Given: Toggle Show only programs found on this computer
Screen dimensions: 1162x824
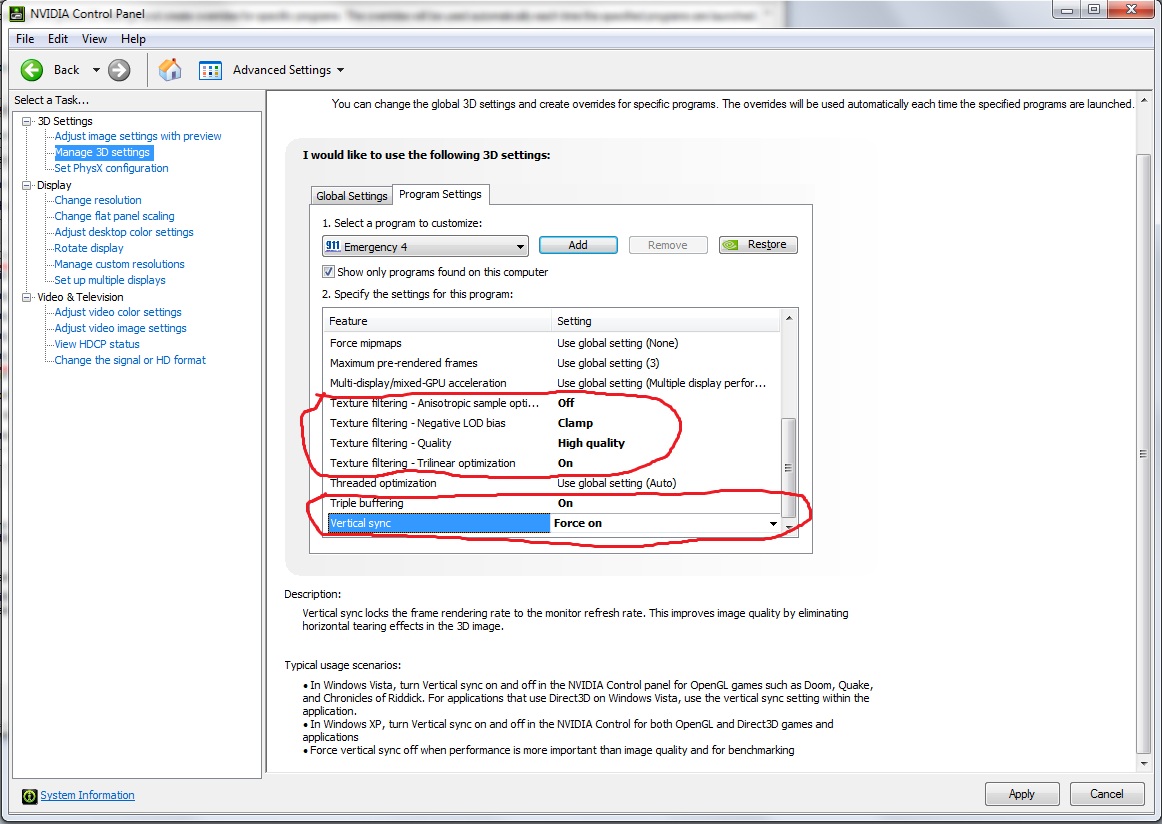Looking at the screenshot, I should (328, 272).
